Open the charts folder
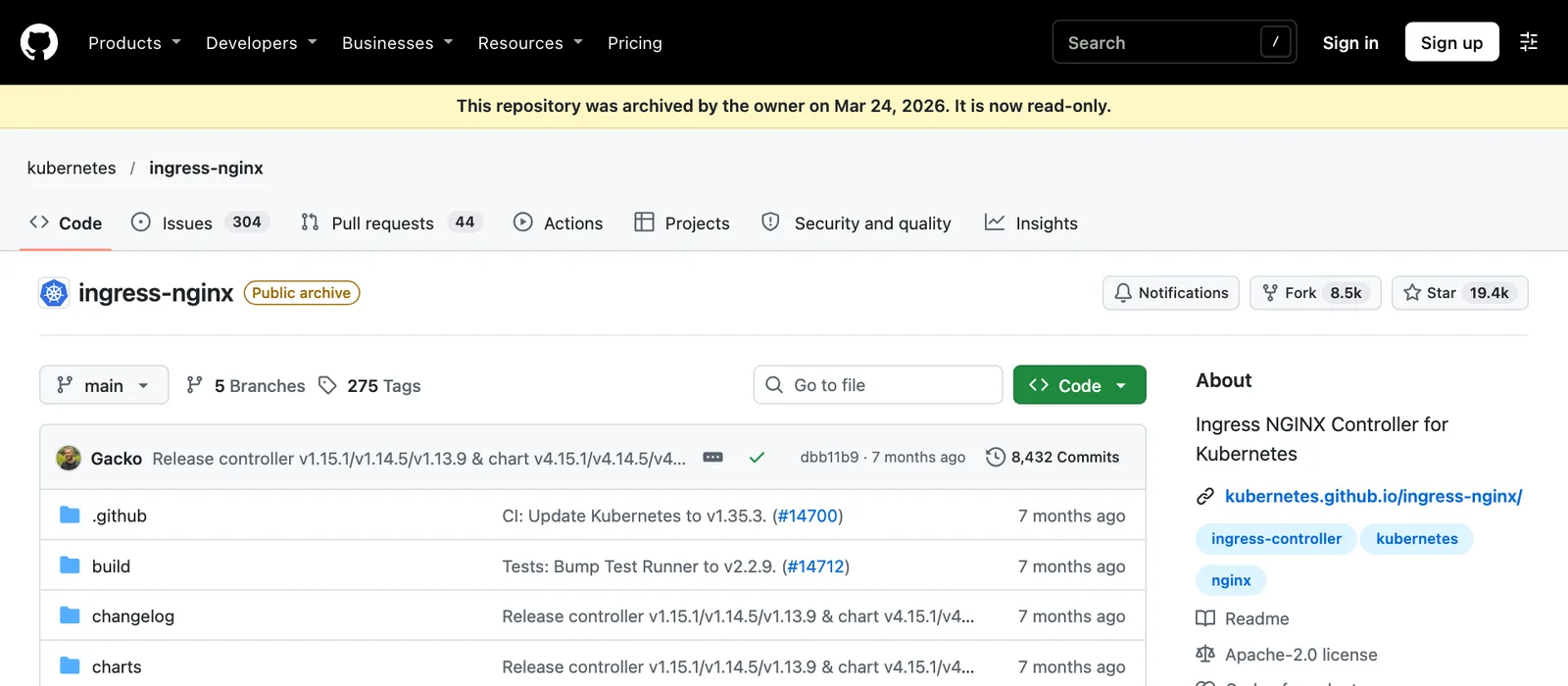Screen dimensions: 1568x686 click(117, 666)
